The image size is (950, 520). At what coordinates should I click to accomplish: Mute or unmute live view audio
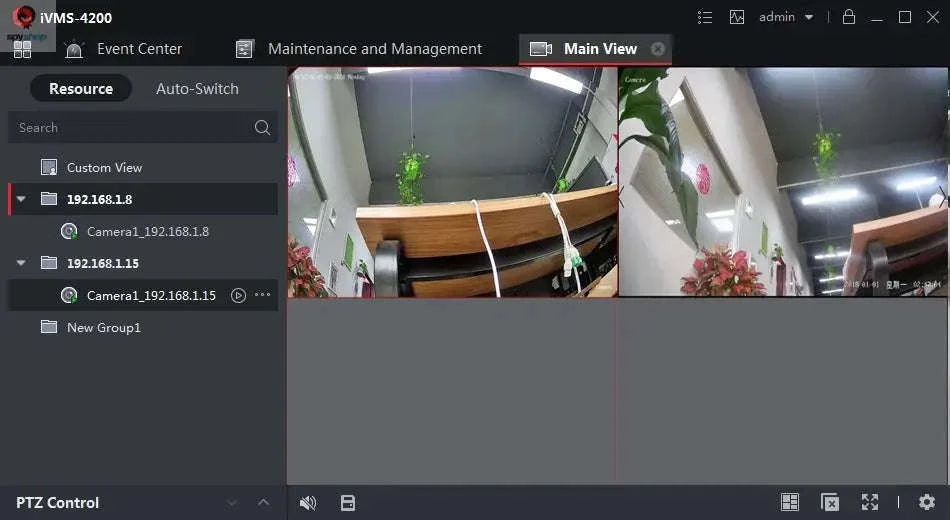point(308,502)
